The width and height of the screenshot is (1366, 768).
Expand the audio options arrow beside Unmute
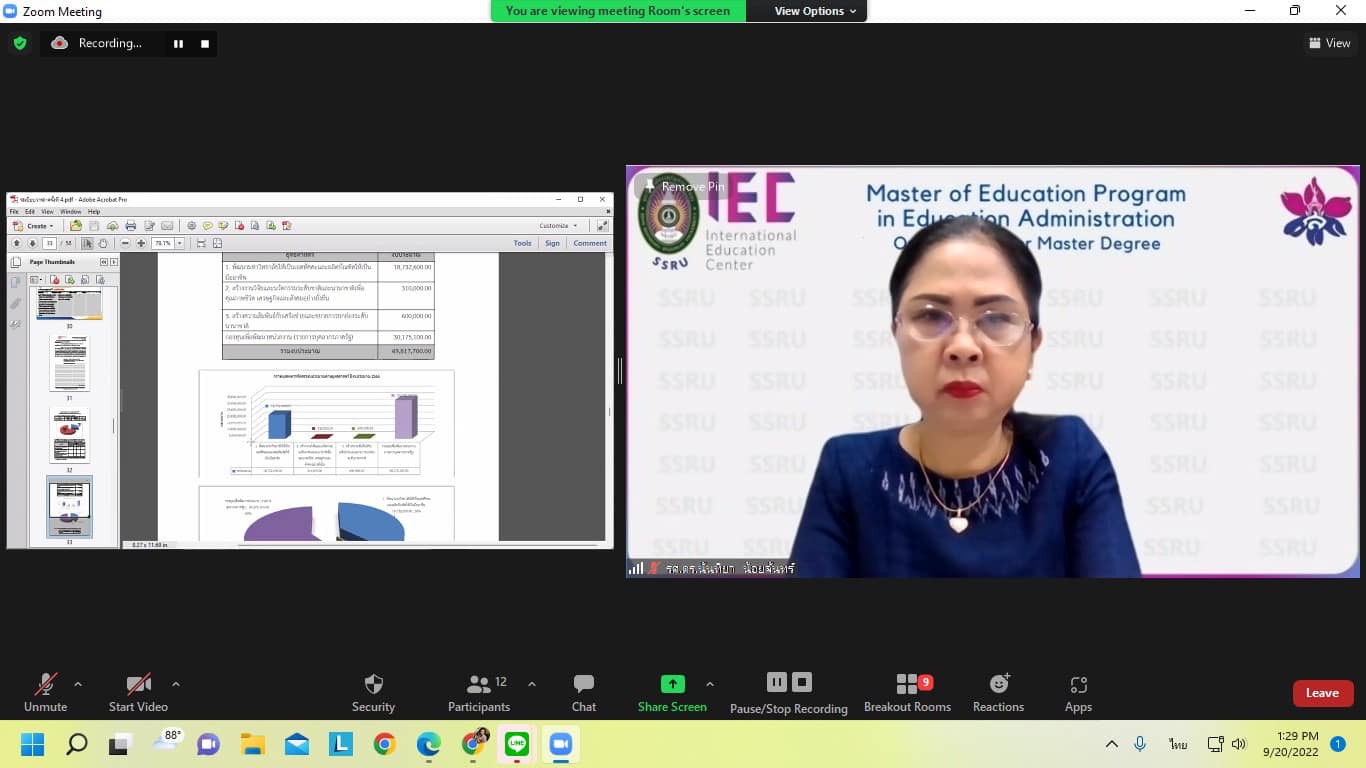[x=78, y=684]
